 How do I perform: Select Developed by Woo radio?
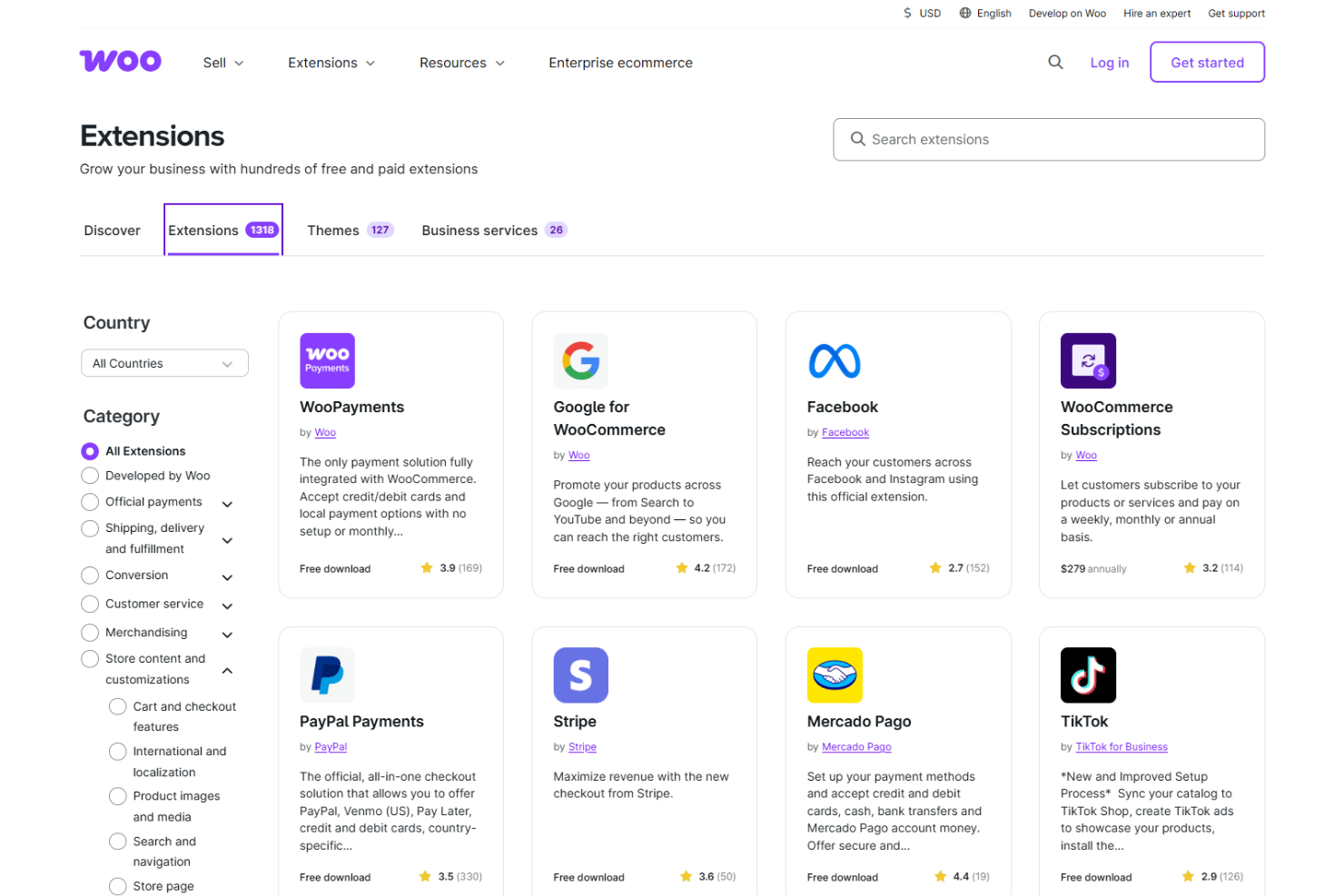(90, 476)
